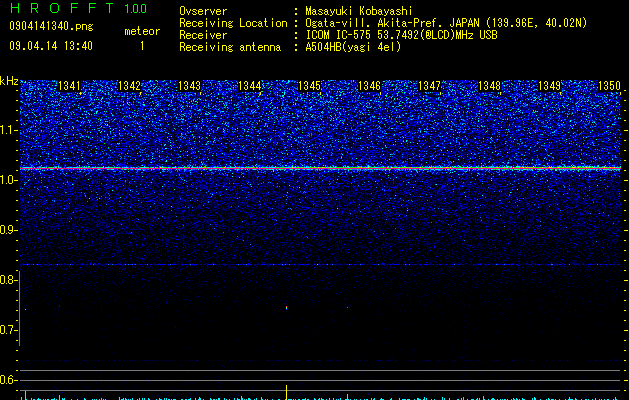
Task: Select the filename 0904141340.png
Action: 51,26
